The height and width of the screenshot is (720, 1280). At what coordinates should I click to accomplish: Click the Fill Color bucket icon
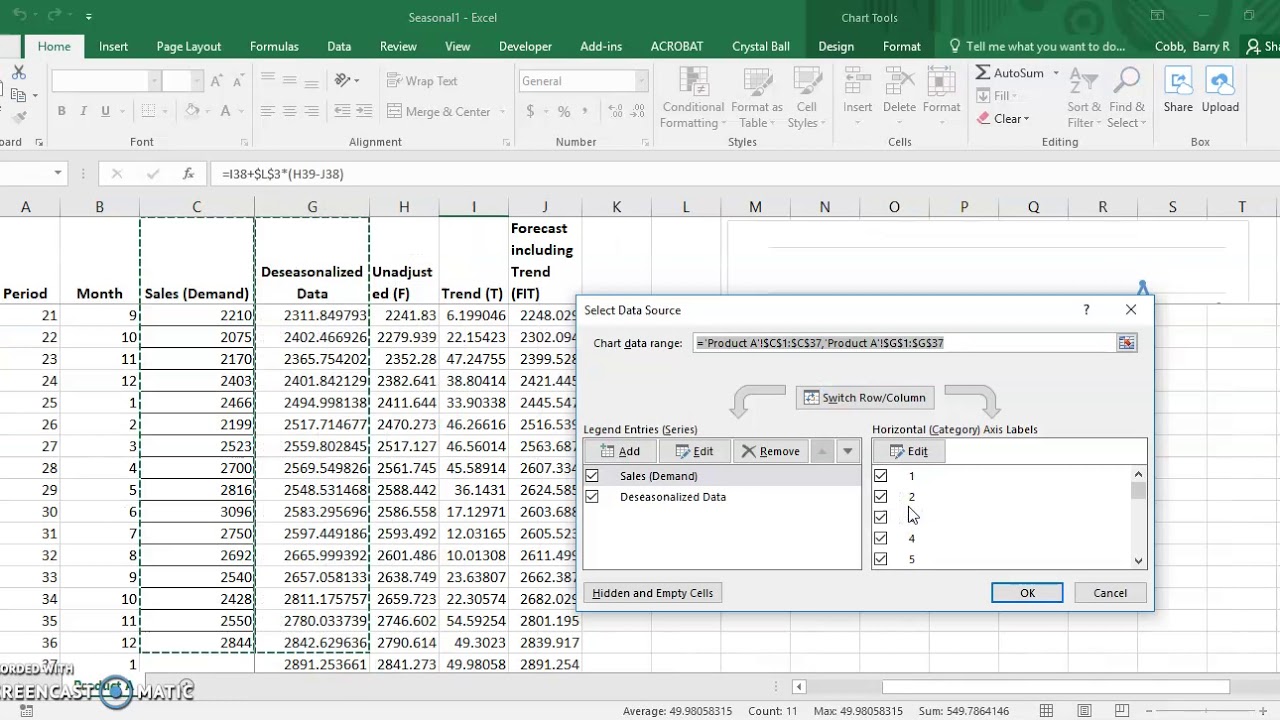coord(192,111)
